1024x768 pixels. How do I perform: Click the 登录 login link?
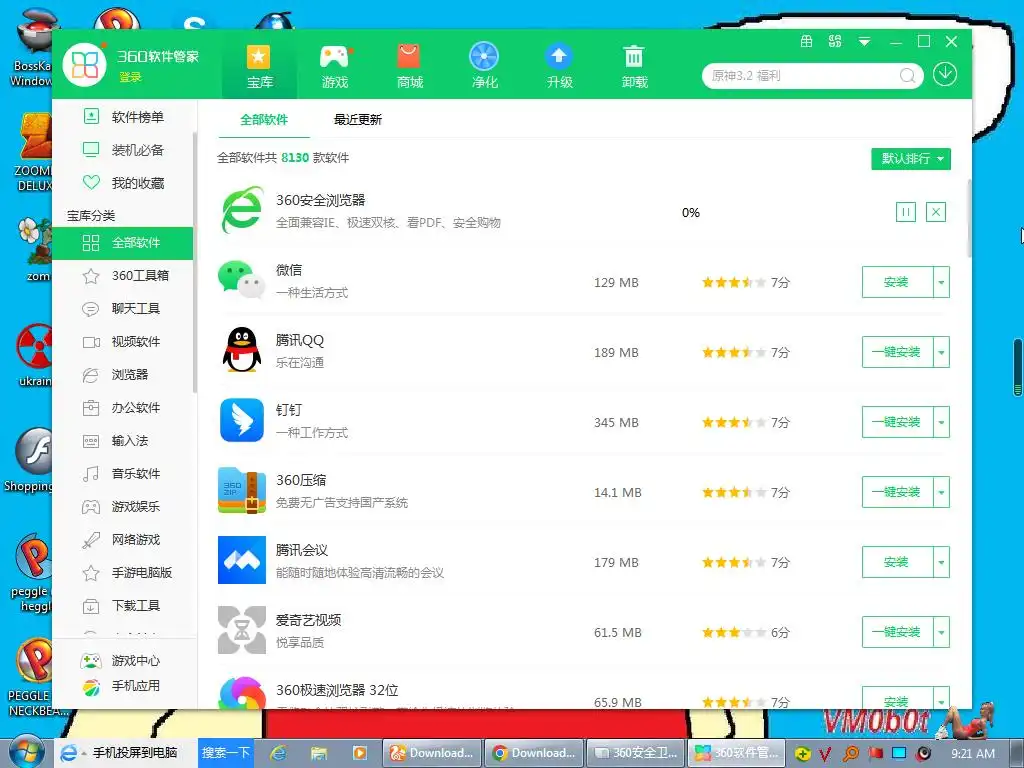130,77
